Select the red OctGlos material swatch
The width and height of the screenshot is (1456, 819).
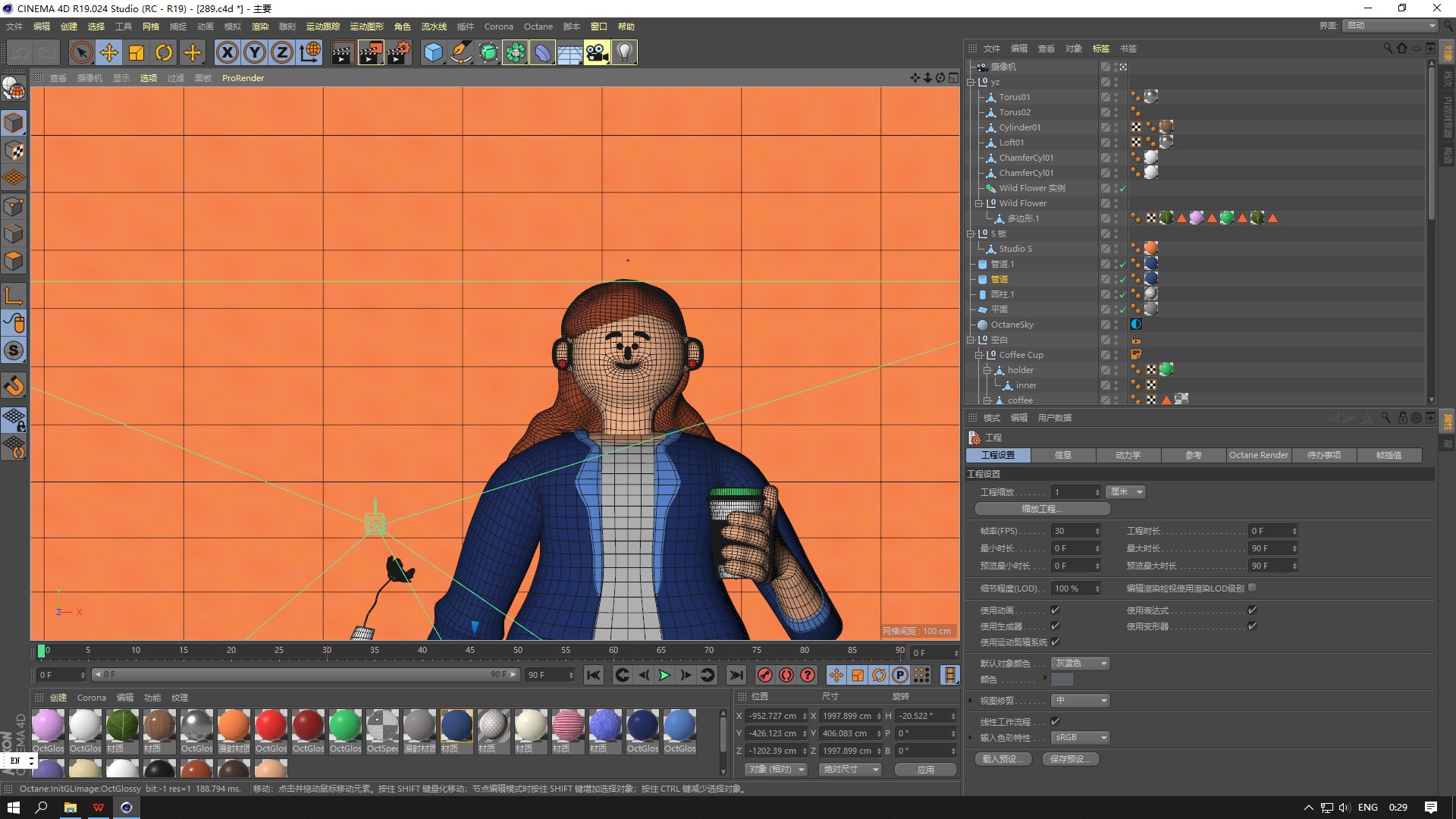click(x=271, y=731)
